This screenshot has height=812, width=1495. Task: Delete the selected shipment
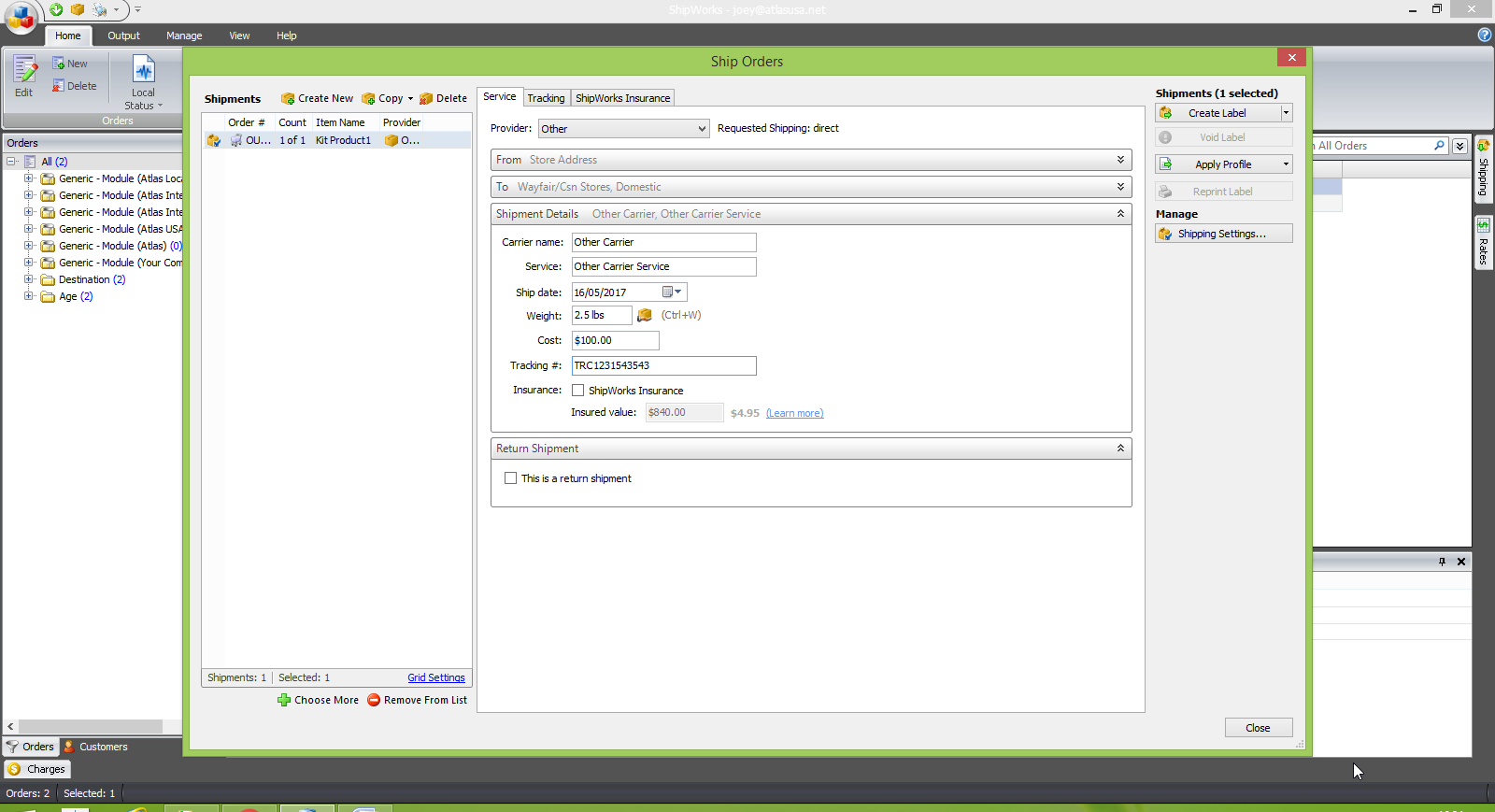point(444,98)
